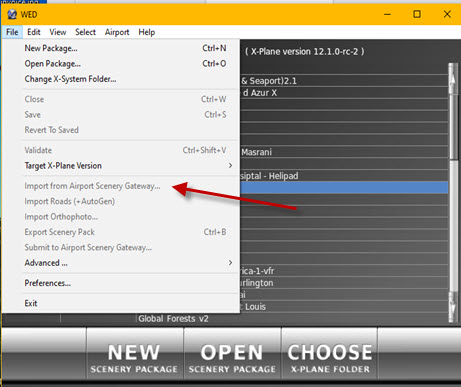Click the WED application icon in title bar
Screen dimensions: 461x387
(12, 14)
